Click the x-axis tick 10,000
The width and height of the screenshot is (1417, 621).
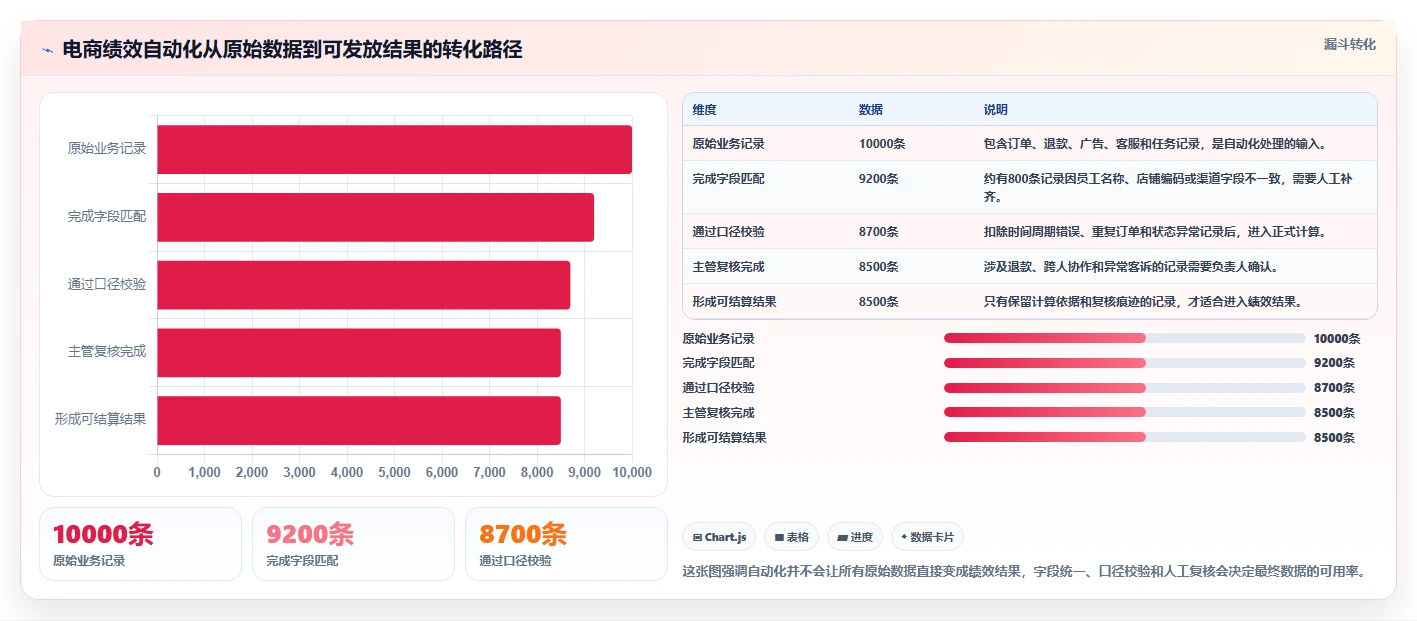(x=631, y=473)
